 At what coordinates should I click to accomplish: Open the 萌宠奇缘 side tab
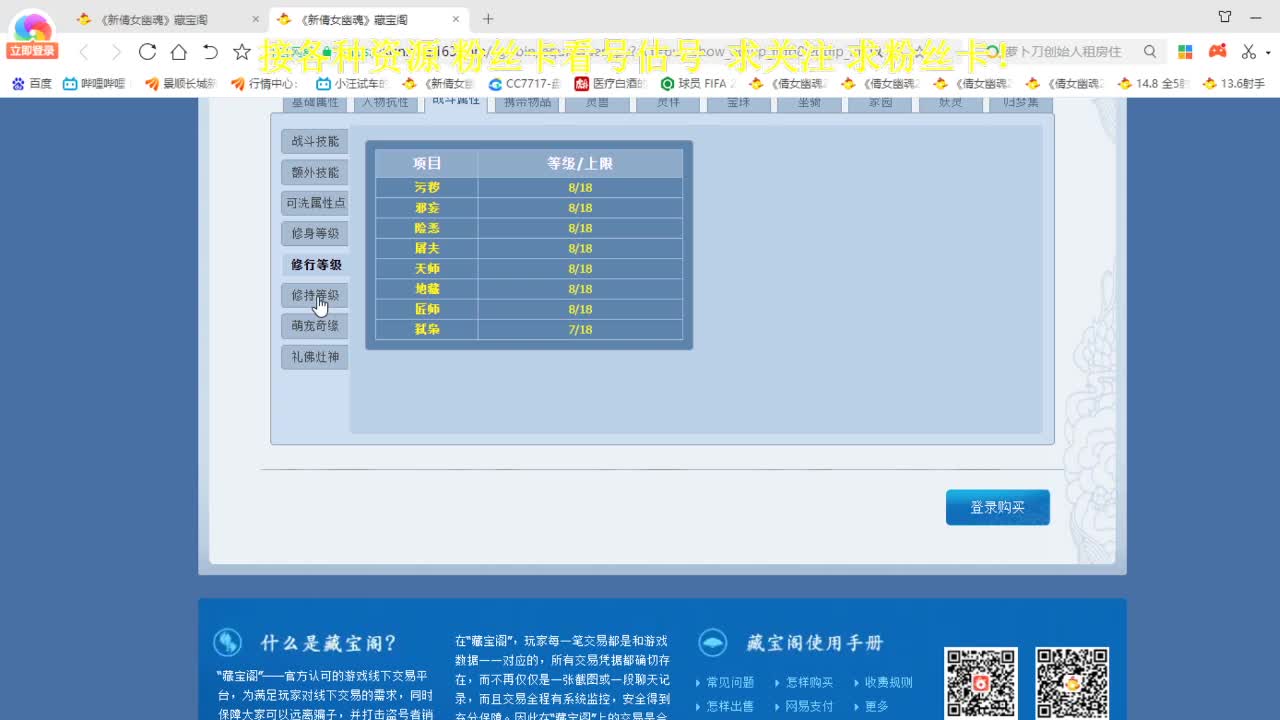(x=315, y=326)
